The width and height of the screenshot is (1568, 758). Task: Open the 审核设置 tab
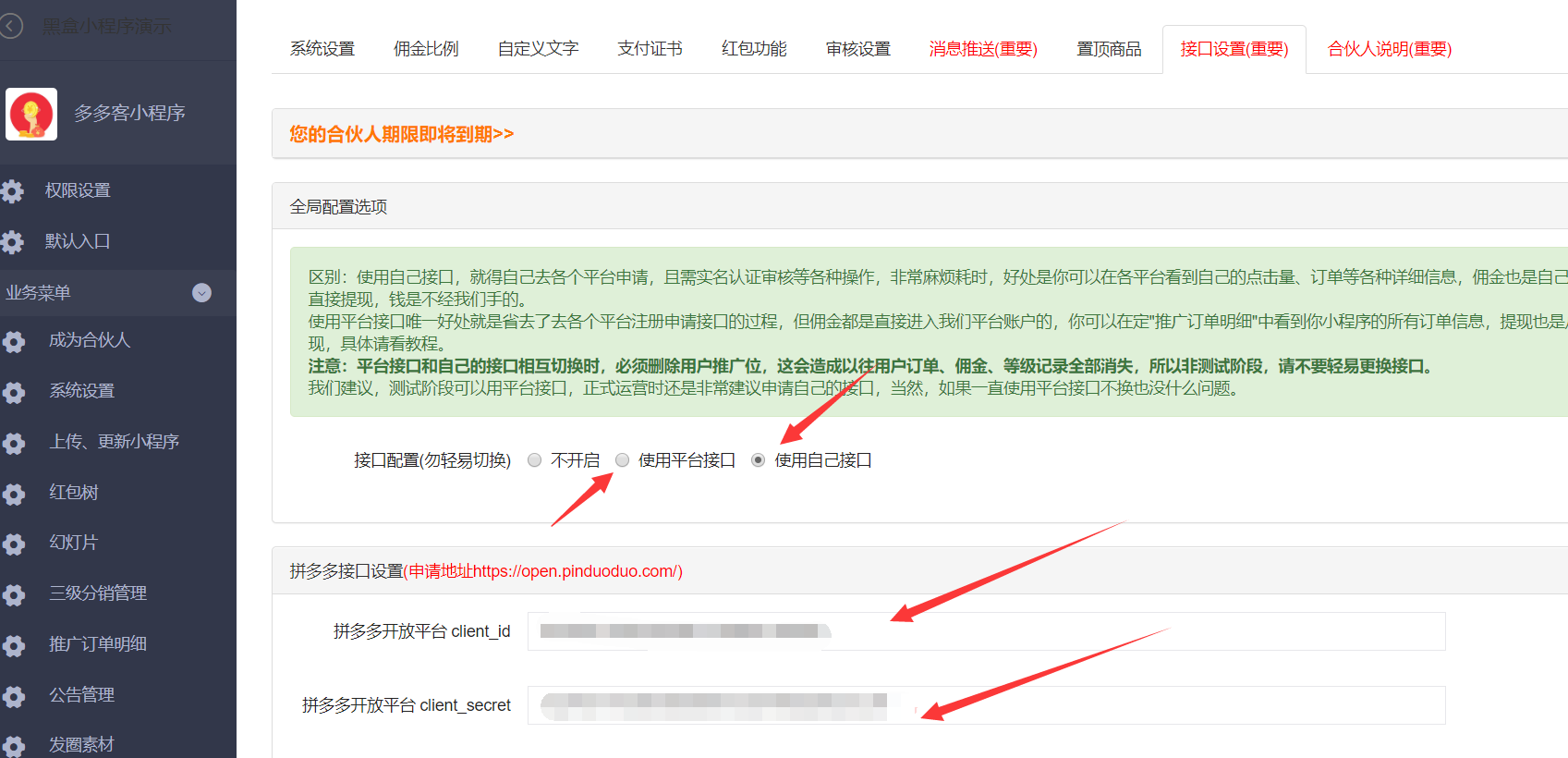click(858, 49)
